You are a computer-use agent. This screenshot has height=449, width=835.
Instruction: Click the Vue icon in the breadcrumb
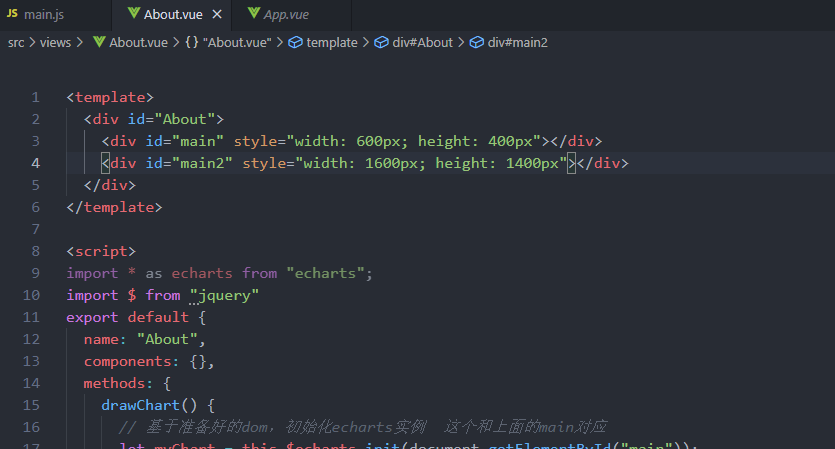[x=99, y=42]
